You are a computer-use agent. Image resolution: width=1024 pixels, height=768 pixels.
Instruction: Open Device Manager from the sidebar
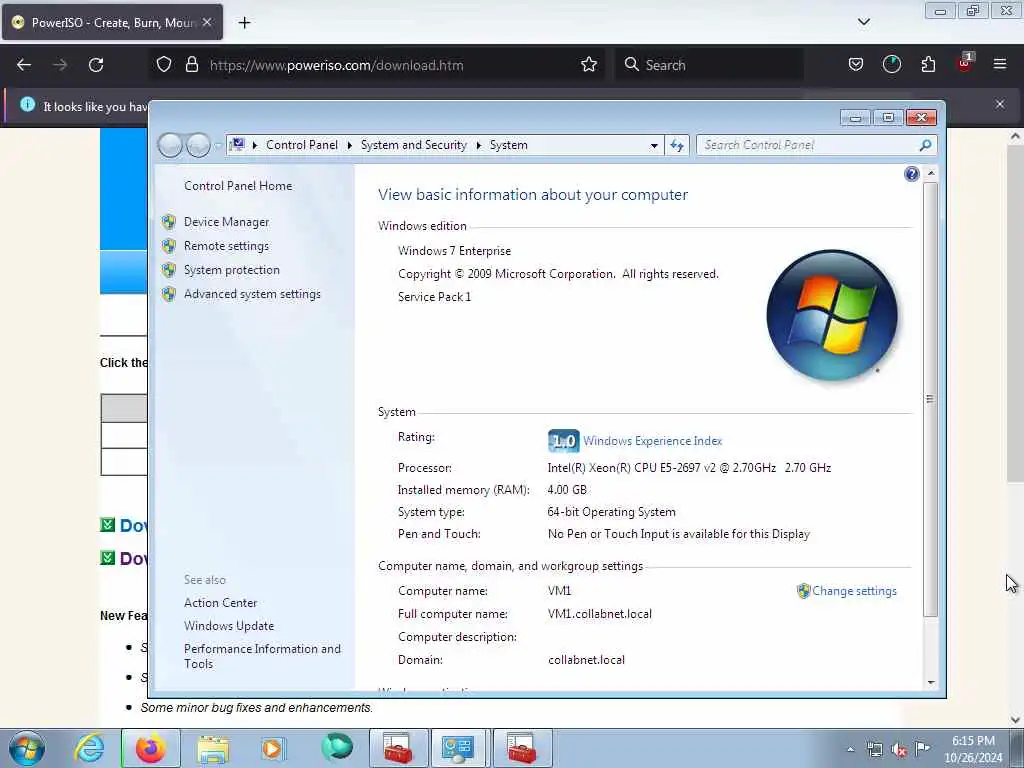pyautogui.click(x=226, y=222)
